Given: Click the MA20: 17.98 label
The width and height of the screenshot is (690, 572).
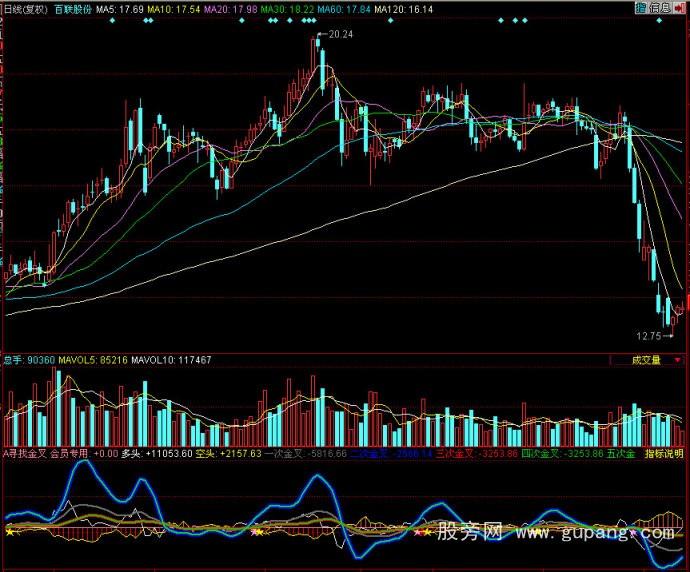Looking at the screenshot, I should pos(231,9).
